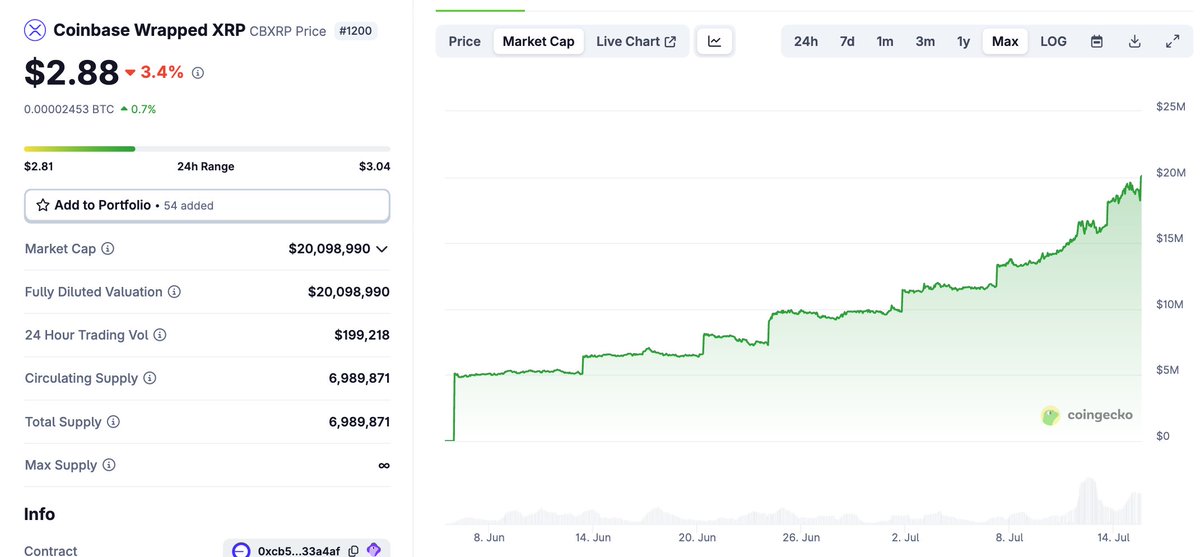Viewport: 1200px width, 557px height.
Task: Click the 0xcb5...33a4af contract address
Action: 299,551
